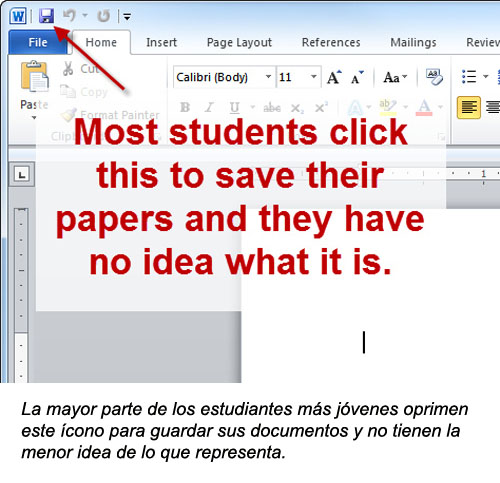Viewport: 500px width, 483px height.
Task: Toggle Bold formatting
Action: (x=185, y=107)
